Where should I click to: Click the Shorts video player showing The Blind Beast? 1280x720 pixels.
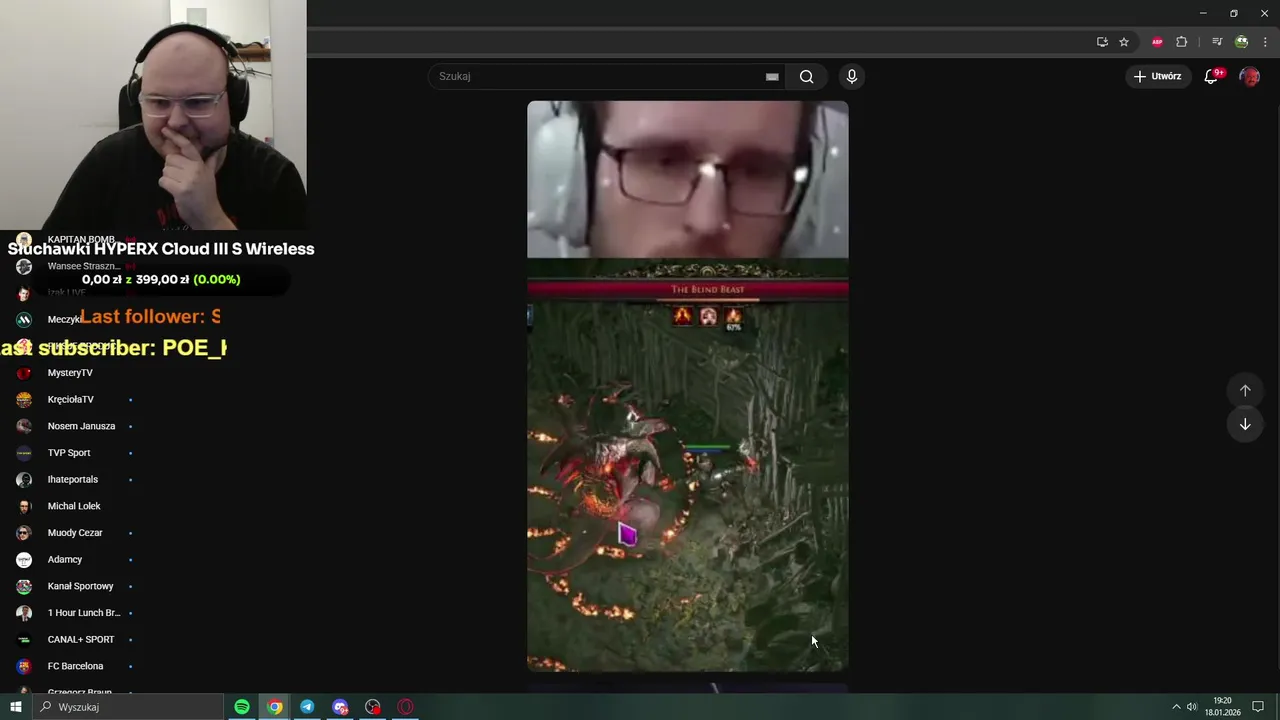click(688, 386)
